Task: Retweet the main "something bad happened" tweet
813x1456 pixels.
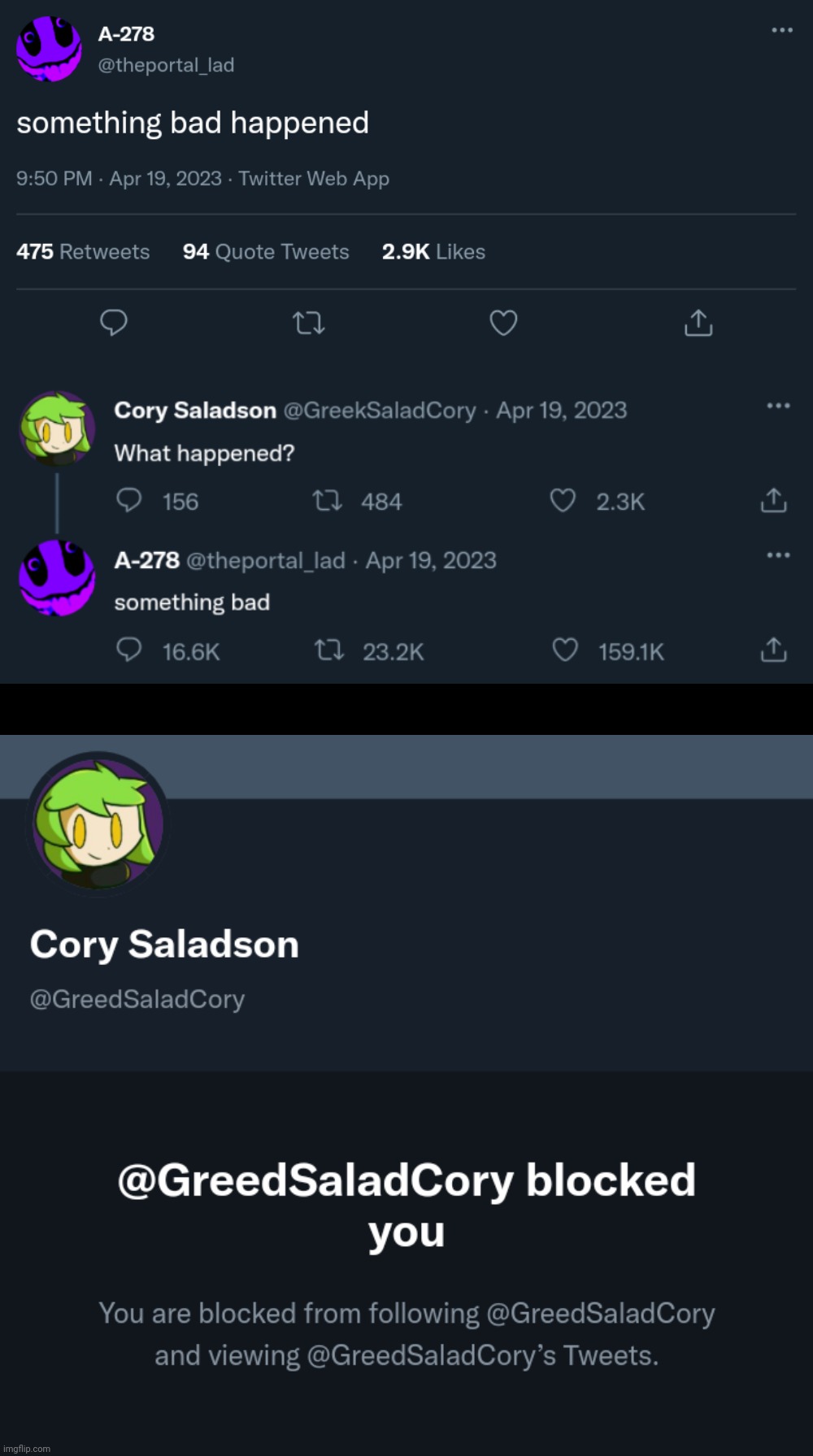Action: tap(309, 324)
